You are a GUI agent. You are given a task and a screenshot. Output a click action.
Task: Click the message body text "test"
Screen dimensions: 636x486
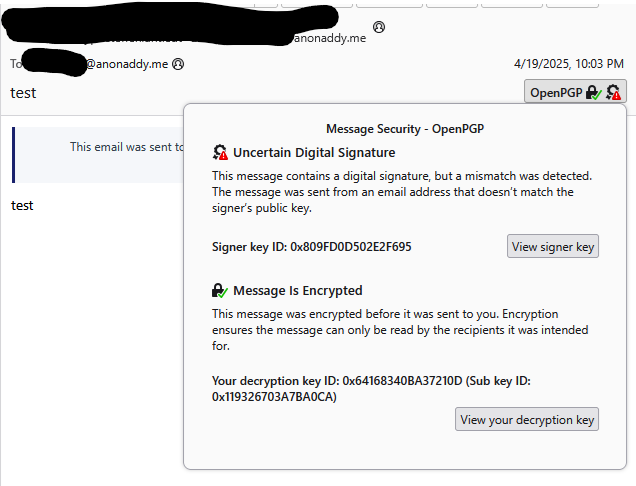tap(22, 205)
